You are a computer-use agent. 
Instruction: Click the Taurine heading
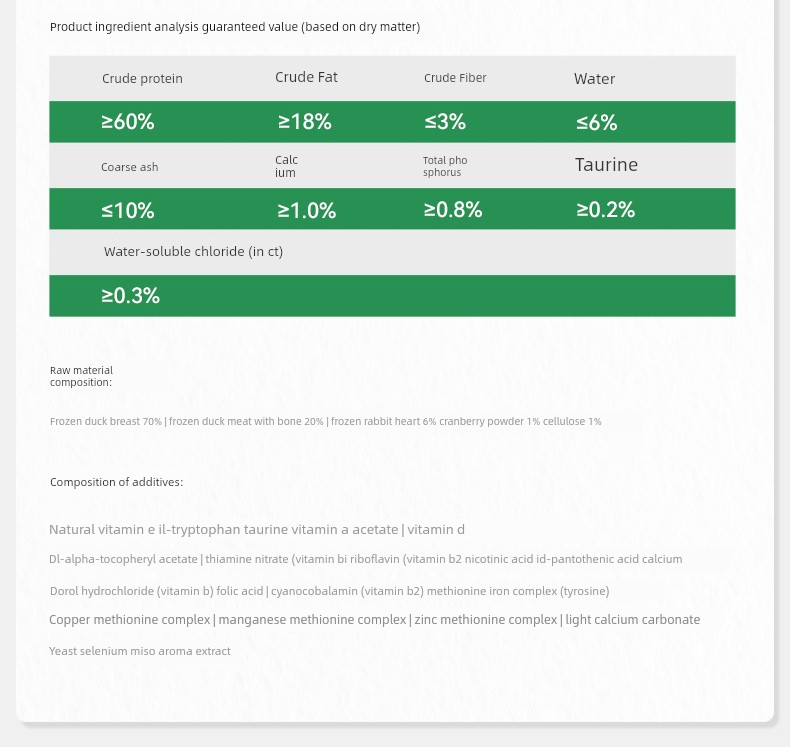[x=606, y=165]
